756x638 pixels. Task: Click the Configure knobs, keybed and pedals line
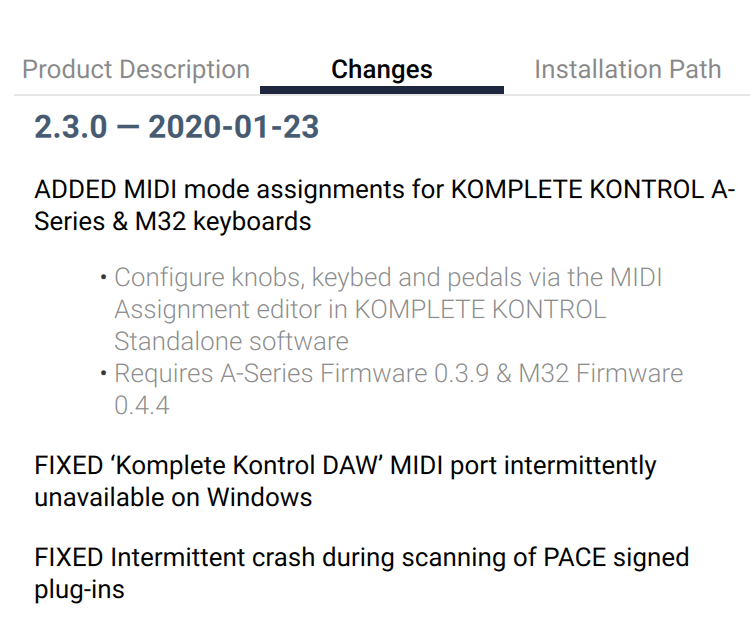coord(388,278)
